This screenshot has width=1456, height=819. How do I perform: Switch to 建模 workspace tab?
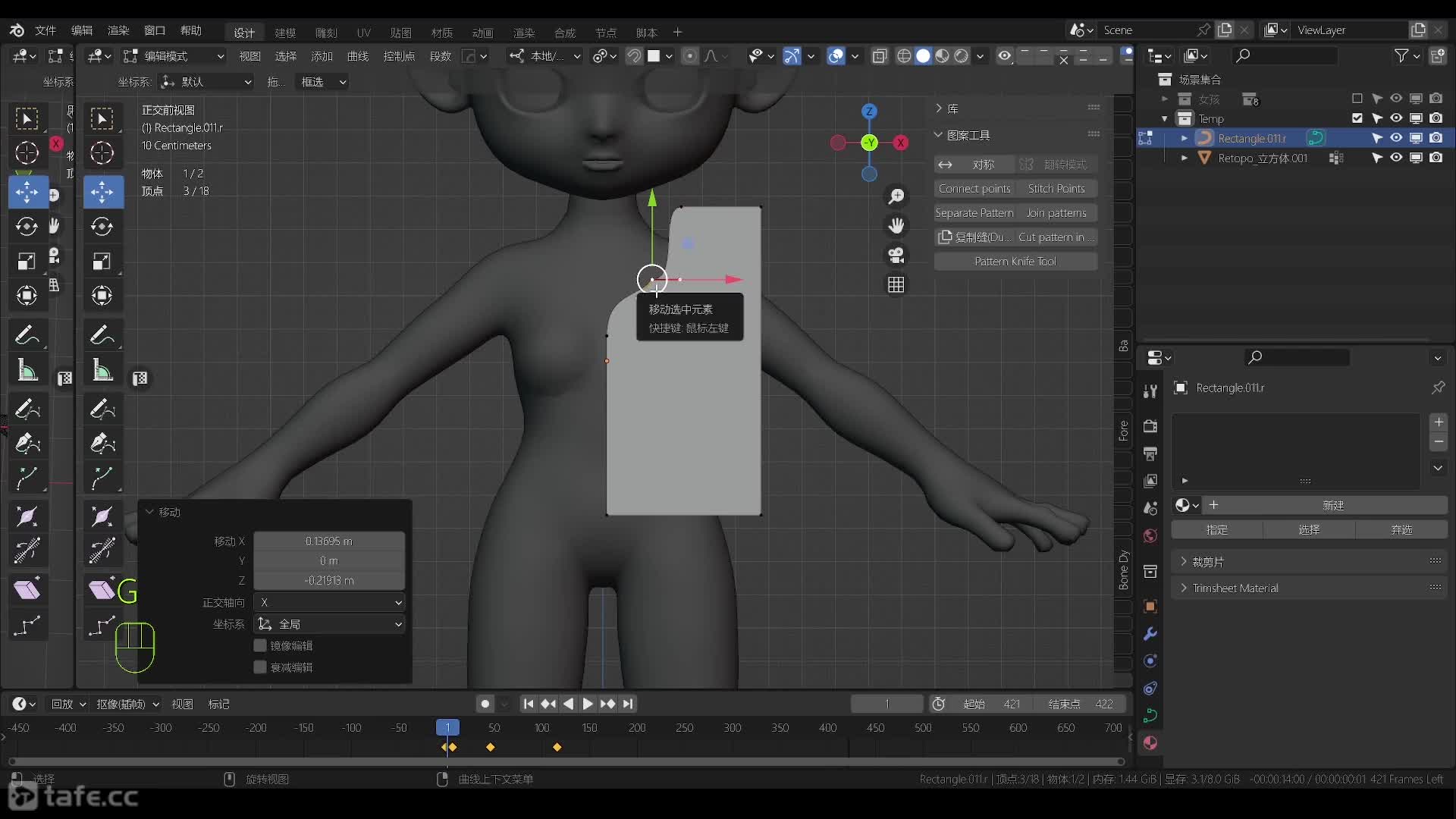click(x=285, y=33)
